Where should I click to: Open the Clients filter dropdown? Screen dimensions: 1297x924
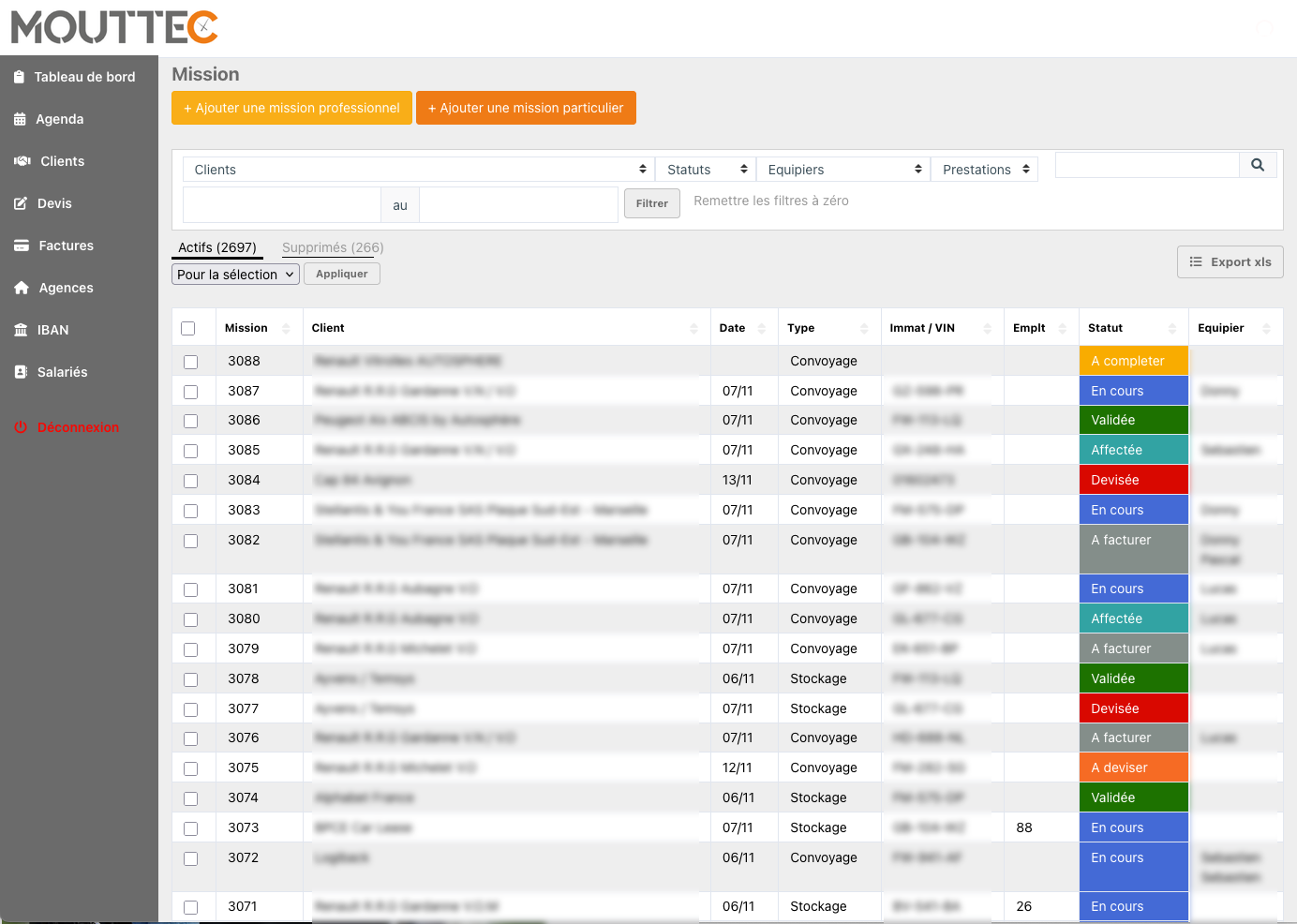(419, 170)
